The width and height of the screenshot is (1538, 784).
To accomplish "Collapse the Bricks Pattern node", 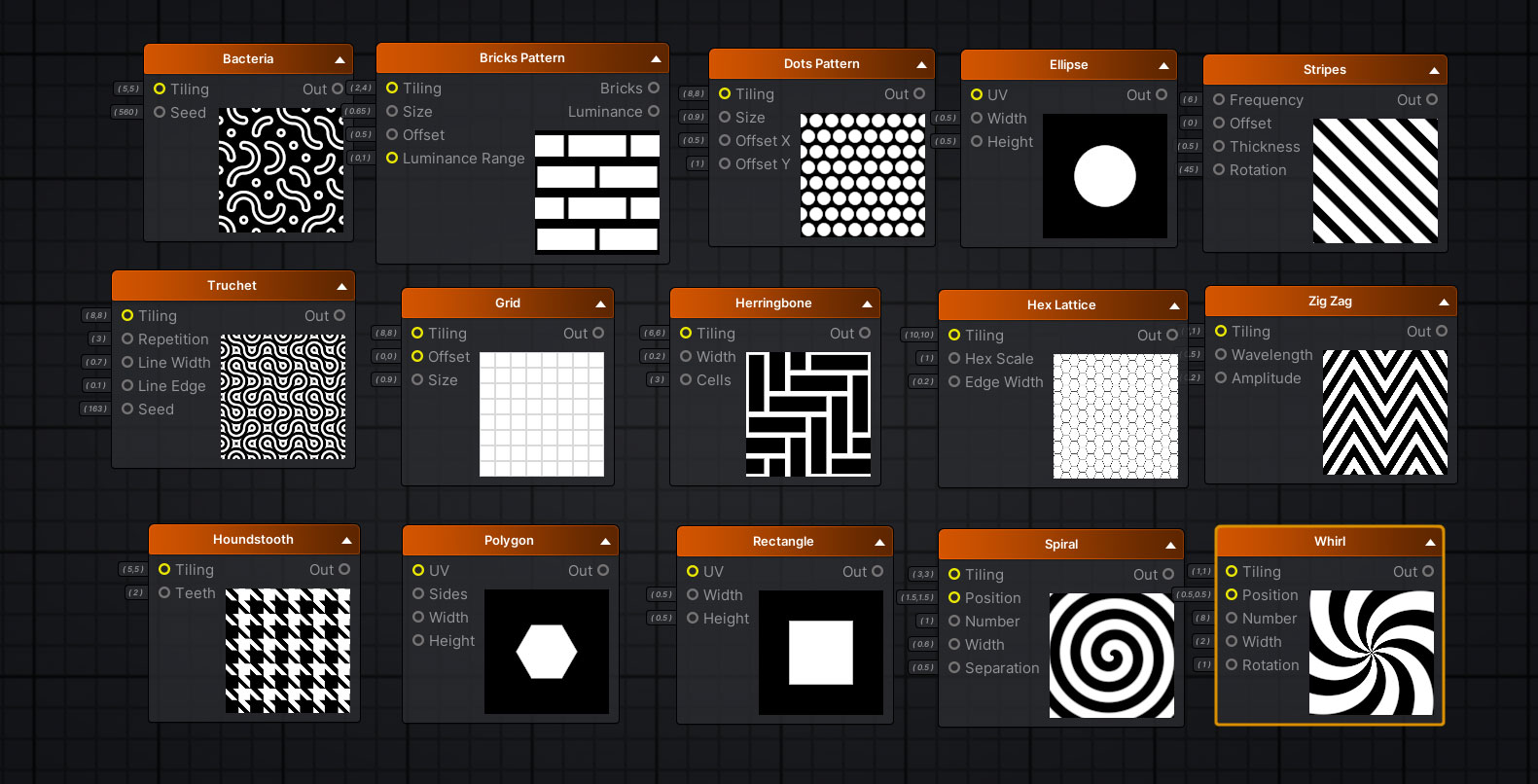I will point(656,58).
